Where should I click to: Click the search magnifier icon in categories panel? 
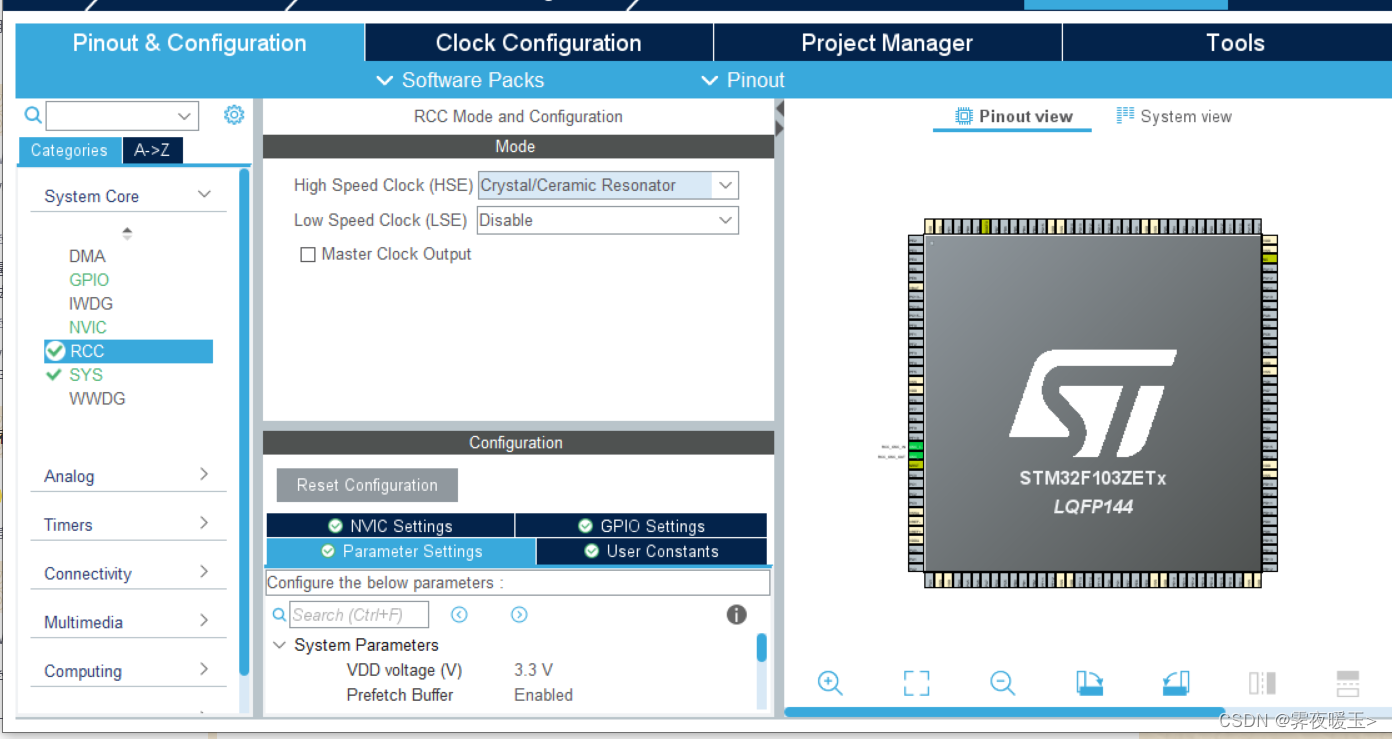pos(33,115)
